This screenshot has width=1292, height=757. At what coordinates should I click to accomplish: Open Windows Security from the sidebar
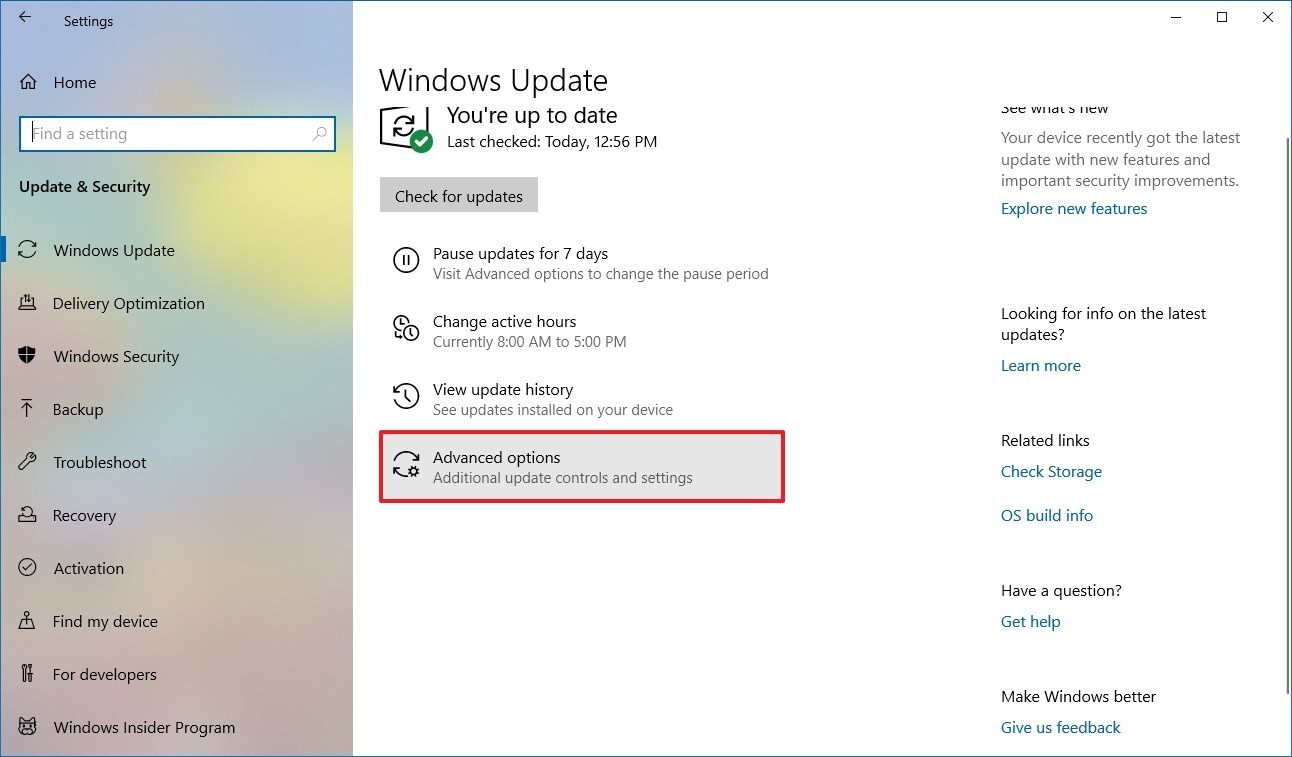(114, 356)
